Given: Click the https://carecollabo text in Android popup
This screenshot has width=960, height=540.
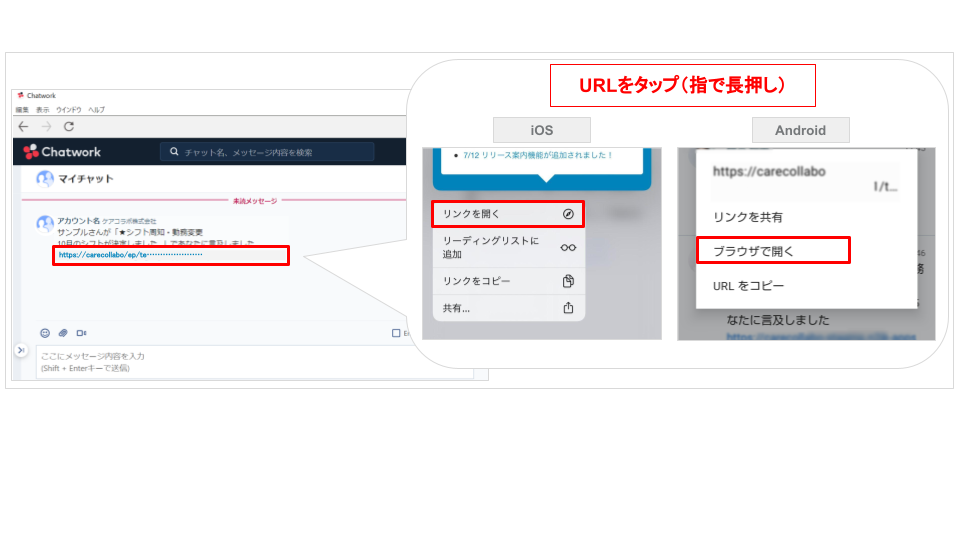Looking at the screenshot, I should [769, 171].
